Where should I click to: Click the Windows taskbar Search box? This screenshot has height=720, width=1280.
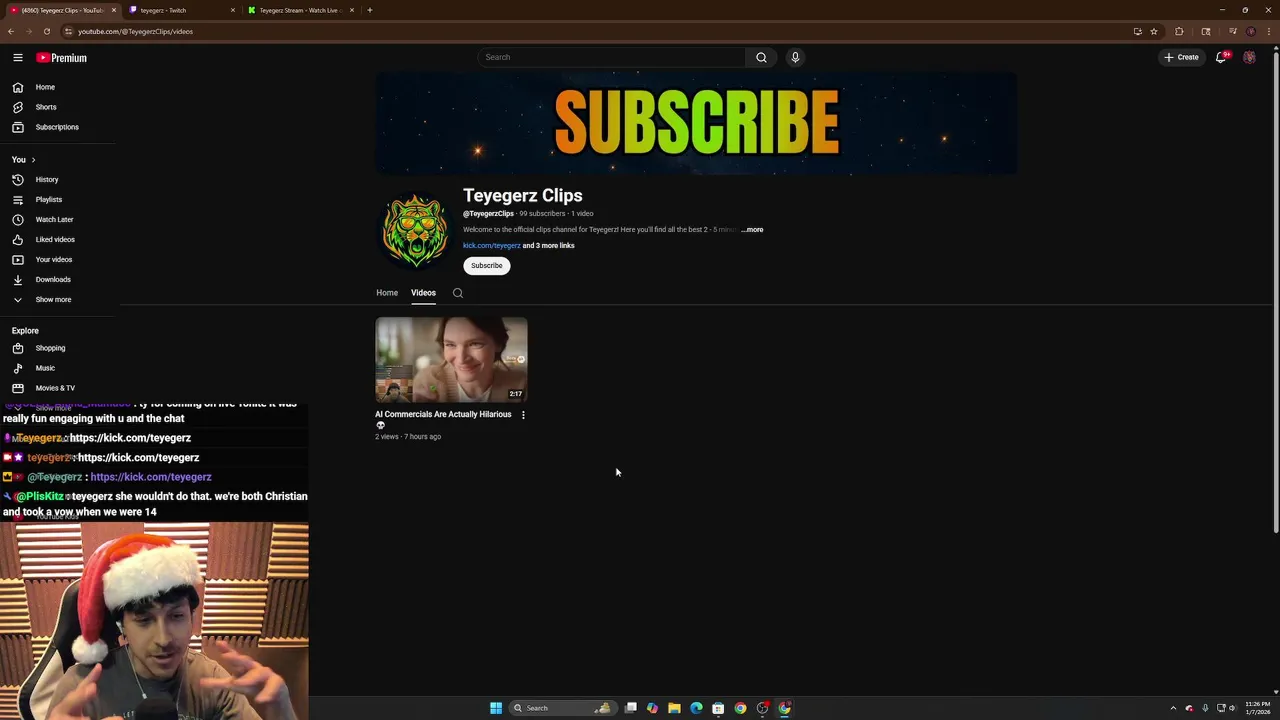click(561, 708)
